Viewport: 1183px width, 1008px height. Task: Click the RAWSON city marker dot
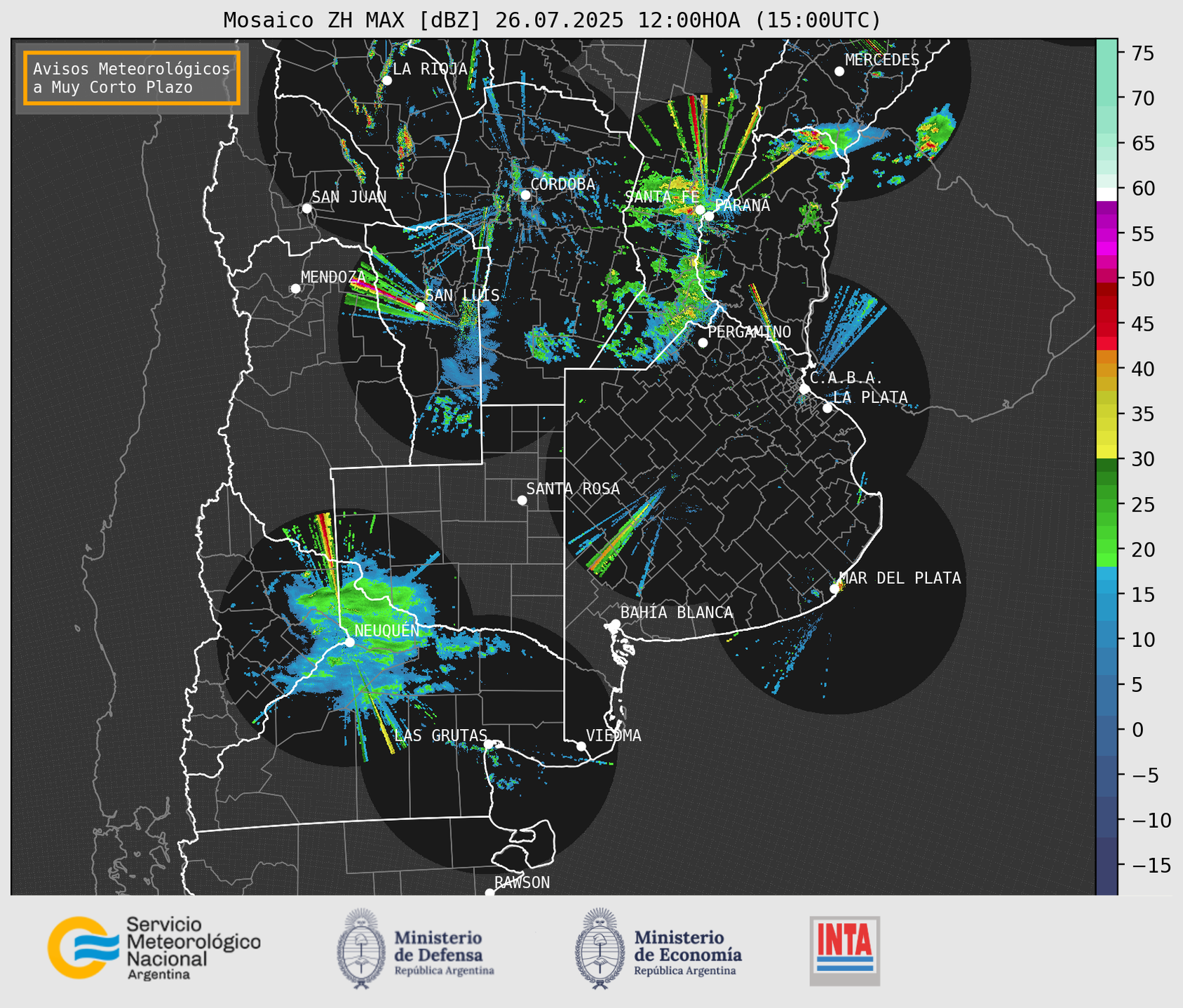click(x=489, y=893)
